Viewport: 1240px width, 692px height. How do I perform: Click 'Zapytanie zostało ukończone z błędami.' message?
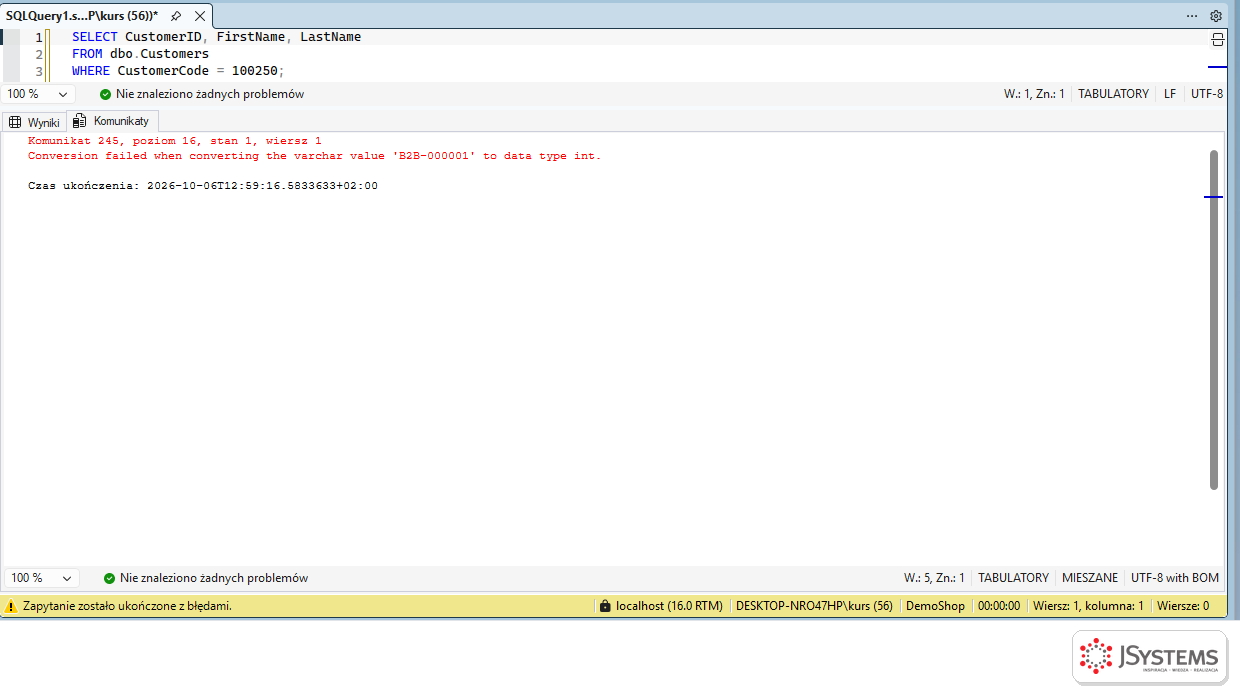(127, 606)
